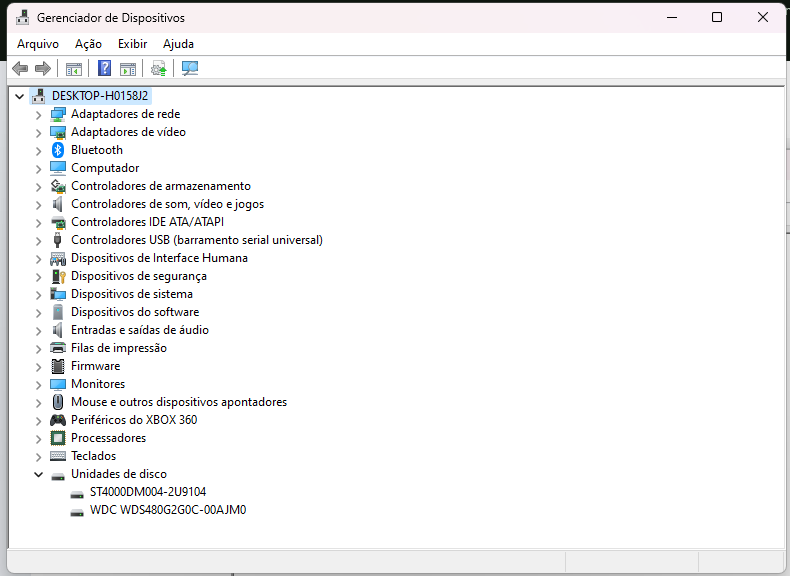Click the drive icon beside WDC WDS480G2G0C-00AJM0

coord(77,512)
